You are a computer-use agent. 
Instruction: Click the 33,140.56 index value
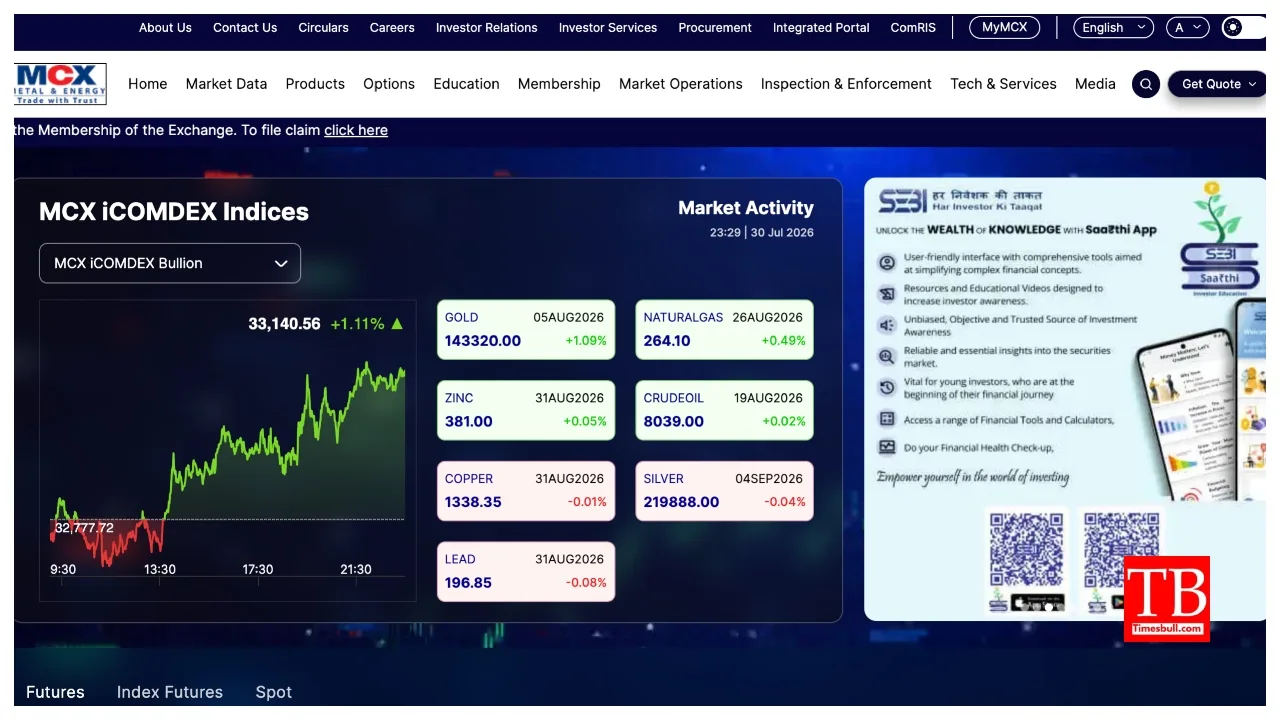(x=284, y=324)
